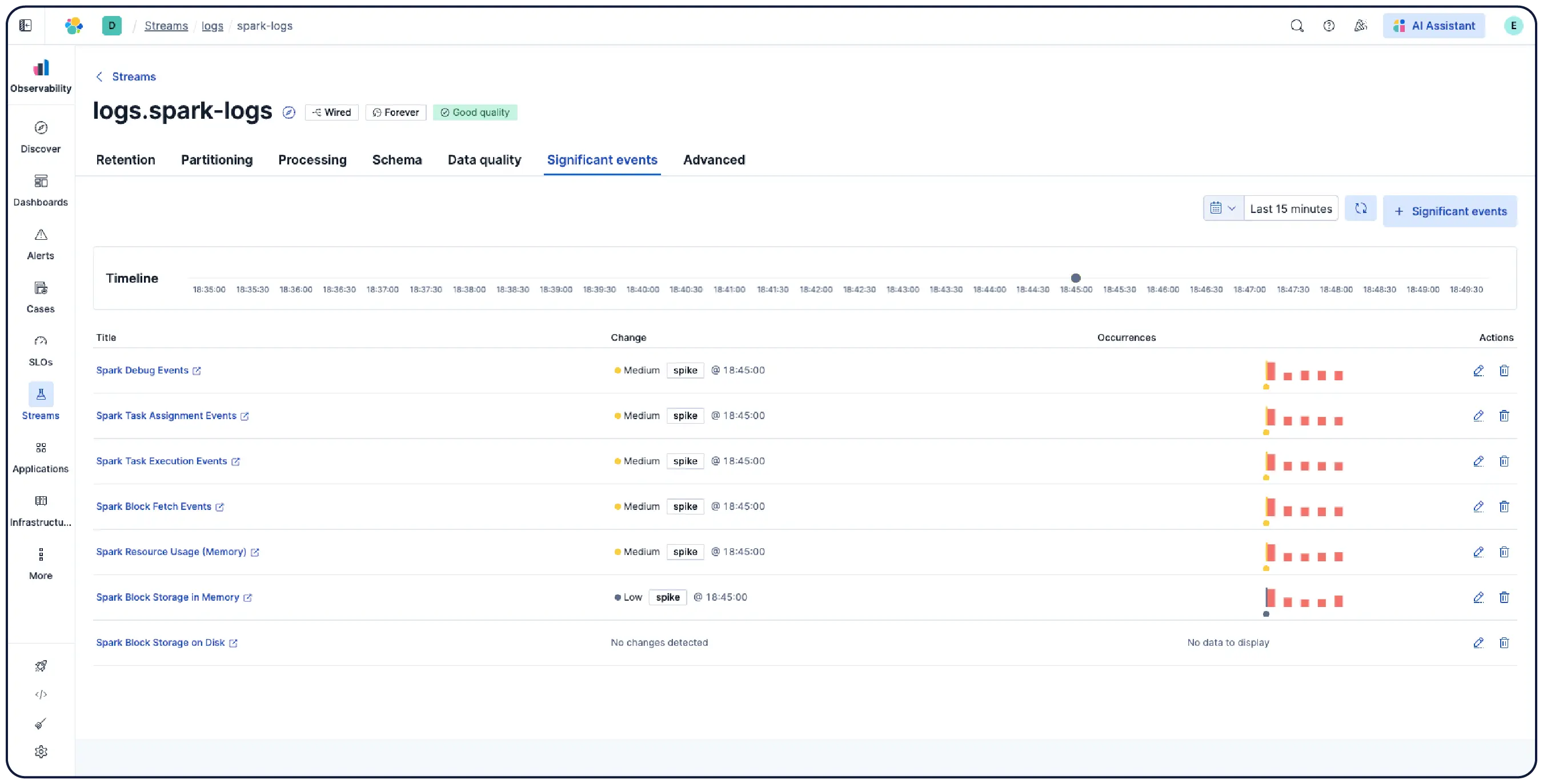The width and height of the screenshot is (1543, 784).
Task: Switch to the Schema tab
Action: (x=397, y=160)
